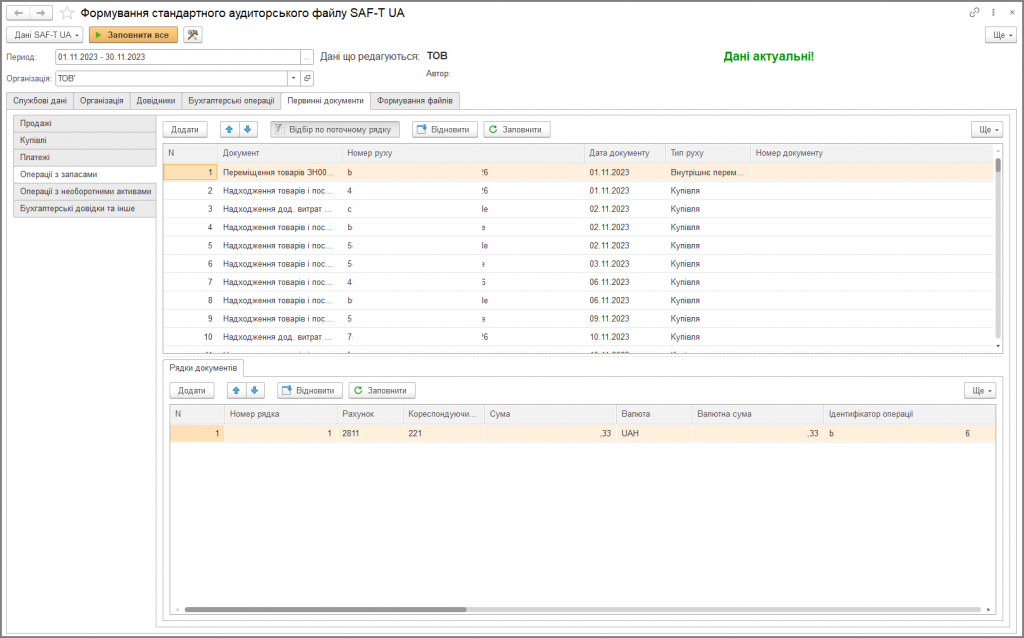Open Операції з необоротними активами section
Image resolution: width=1024 pixels, height=638 pixels.
click(x=84, y=191)
